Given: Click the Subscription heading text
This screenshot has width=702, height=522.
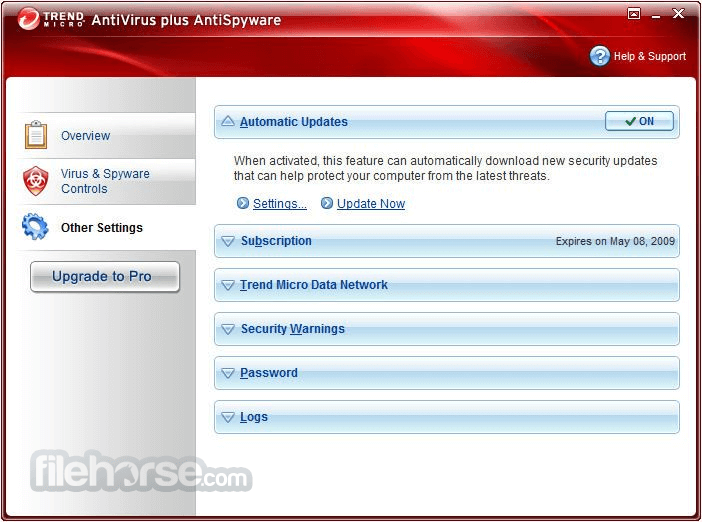Looking at the screenshot, I should pos(276,241).
